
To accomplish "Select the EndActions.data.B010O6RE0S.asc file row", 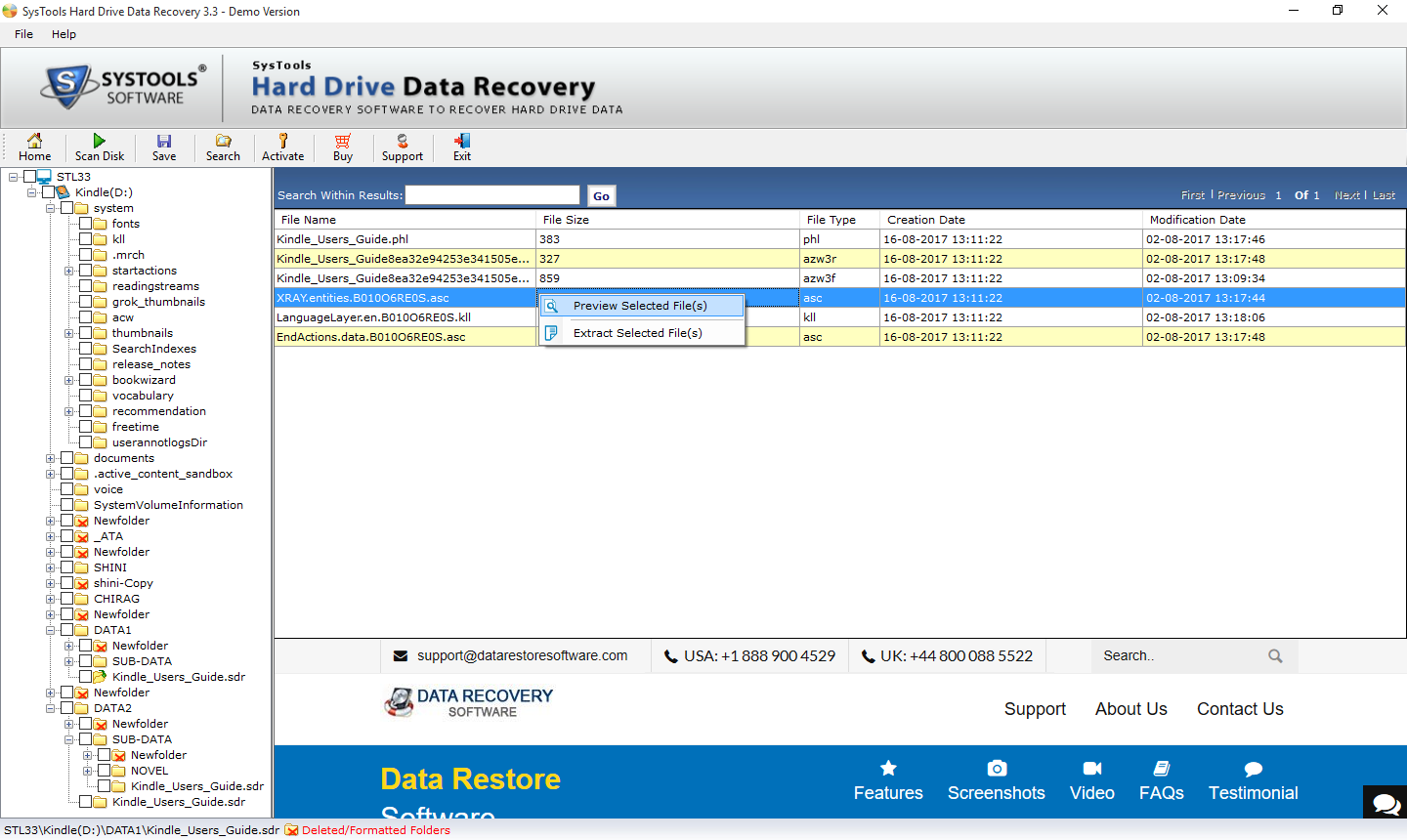I will (840, 337).
